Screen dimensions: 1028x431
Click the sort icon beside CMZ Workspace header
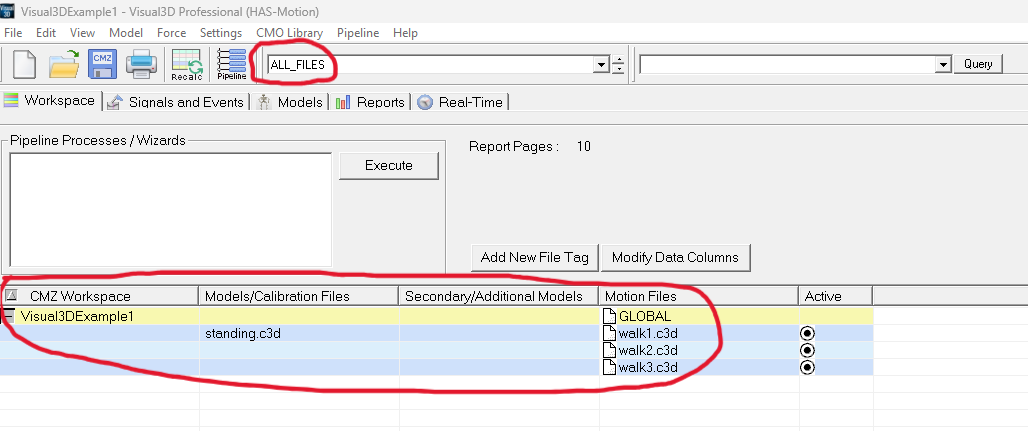click(x=11, y=296)
